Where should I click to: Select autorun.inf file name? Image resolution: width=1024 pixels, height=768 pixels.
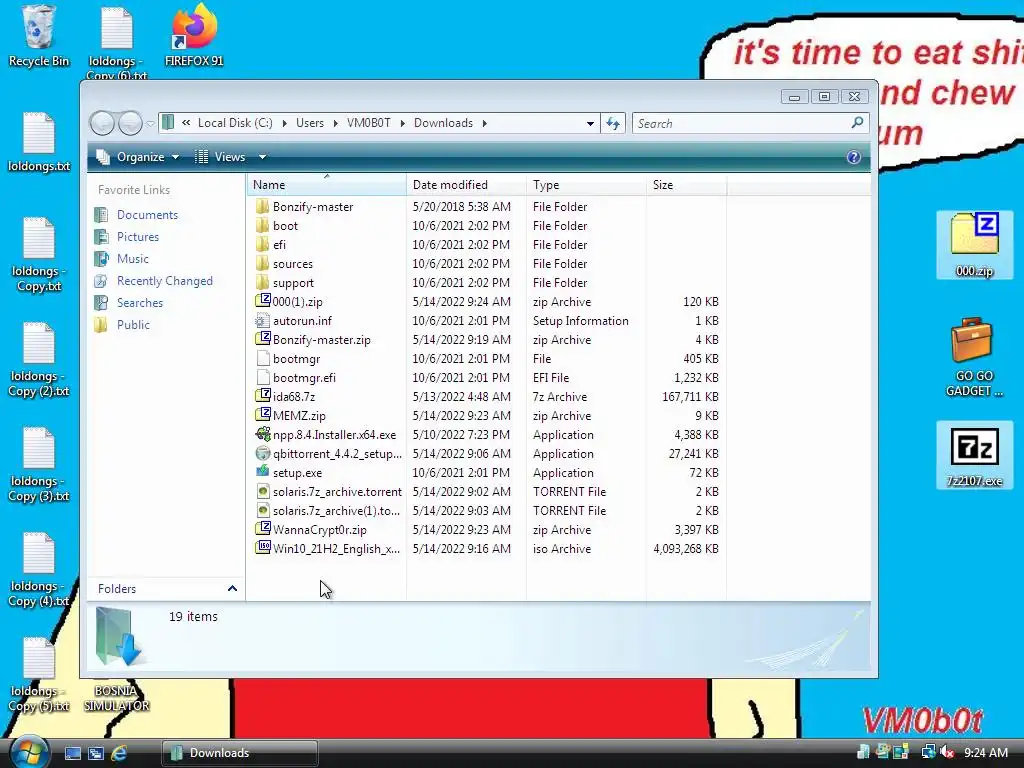(x=302, y=321)
